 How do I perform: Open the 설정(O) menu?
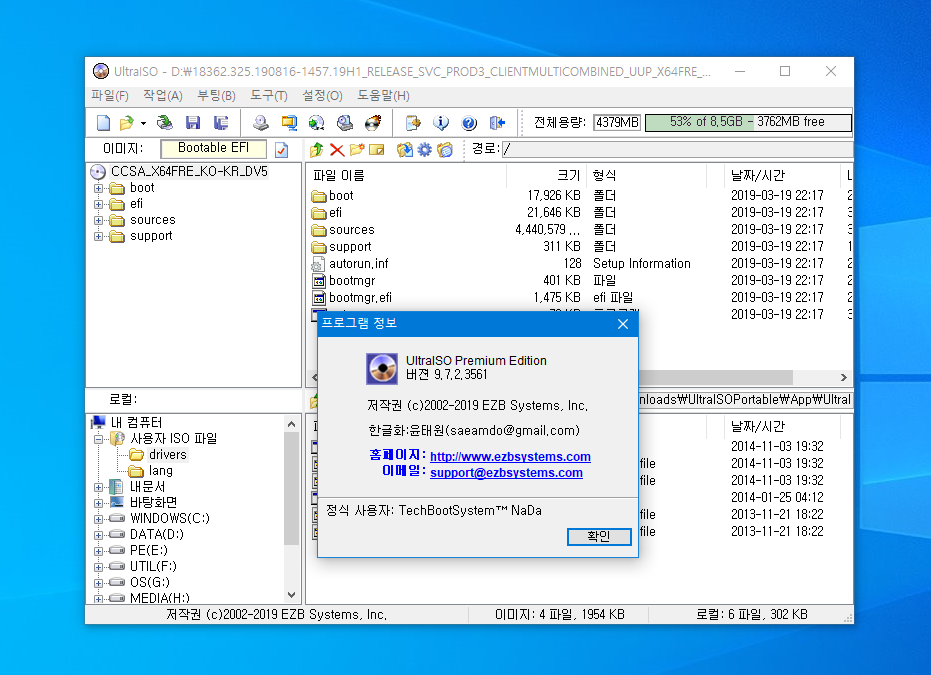click(322, 96)
